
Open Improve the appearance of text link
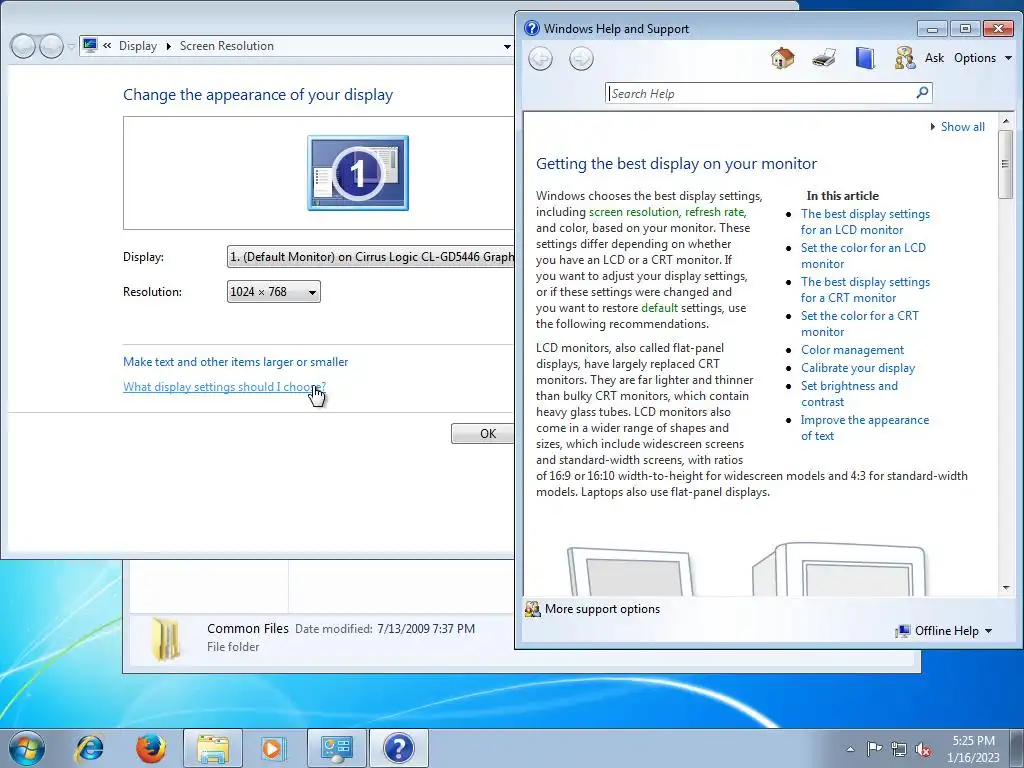pyautogui.click(x=865, y=428)
